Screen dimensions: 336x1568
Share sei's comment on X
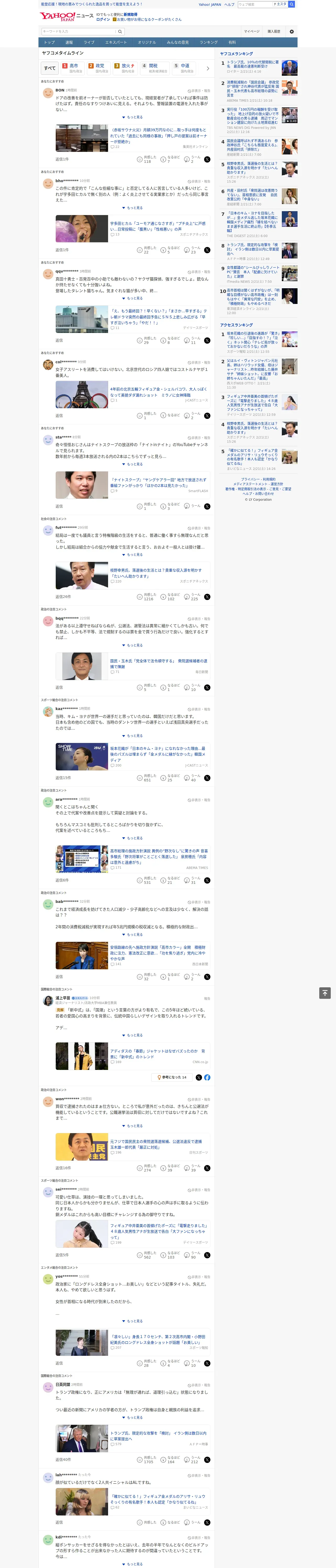click(x=207, y=1255)
